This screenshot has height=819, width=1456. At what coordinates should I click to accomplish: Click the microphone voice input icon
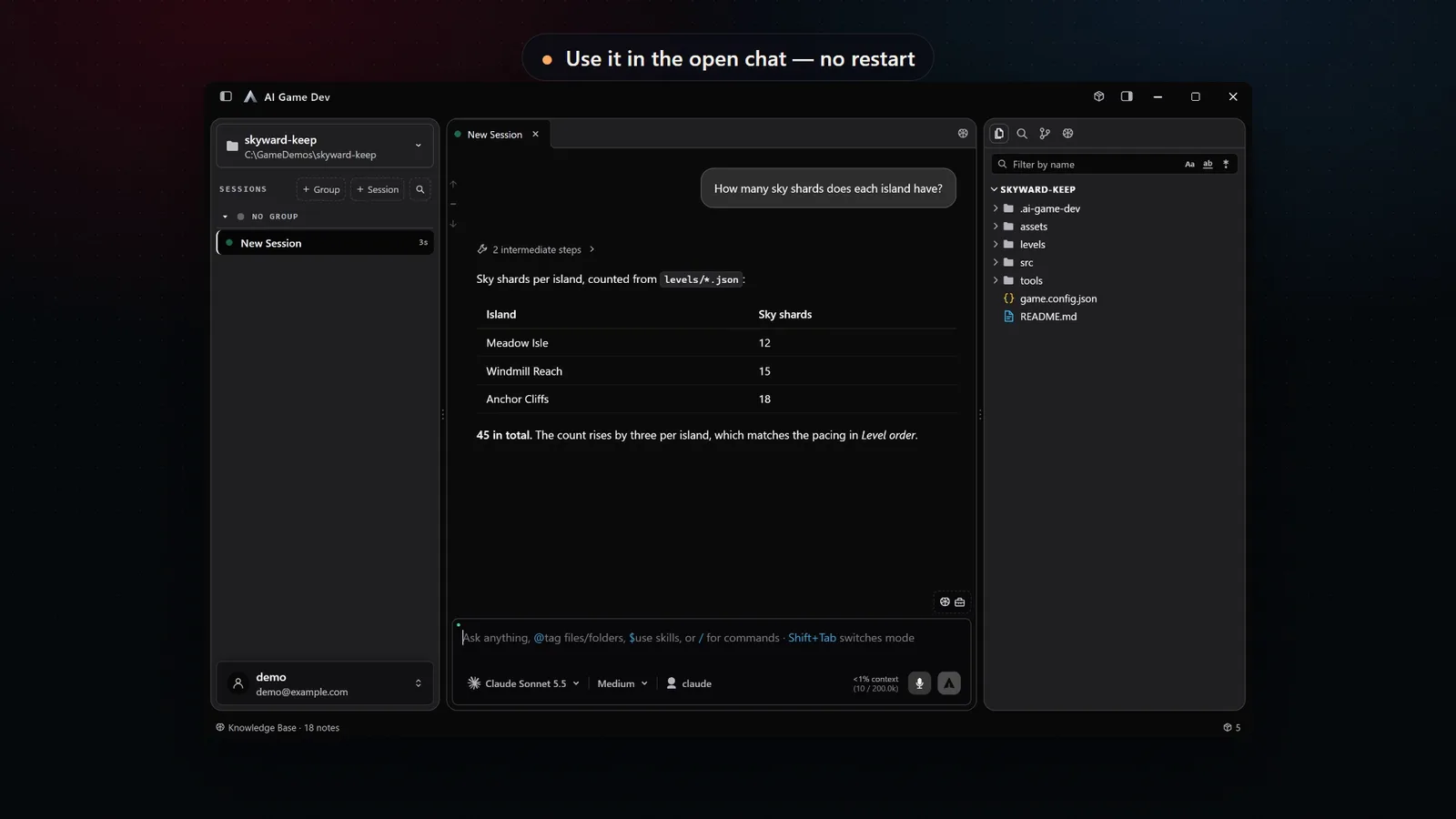[919, 683]
